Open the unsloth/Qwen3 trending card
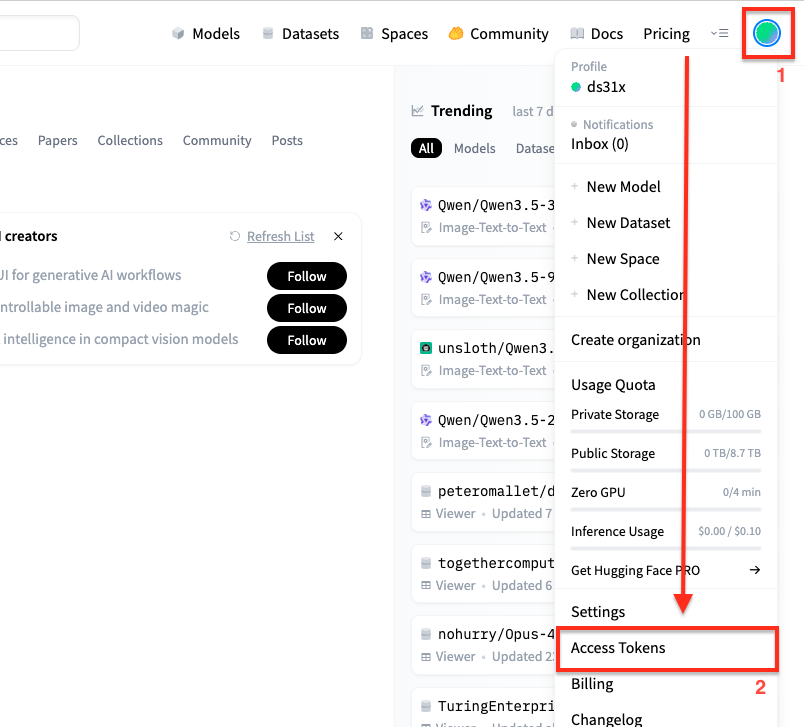This screenshot has width=804, height=727. point(483,359)
